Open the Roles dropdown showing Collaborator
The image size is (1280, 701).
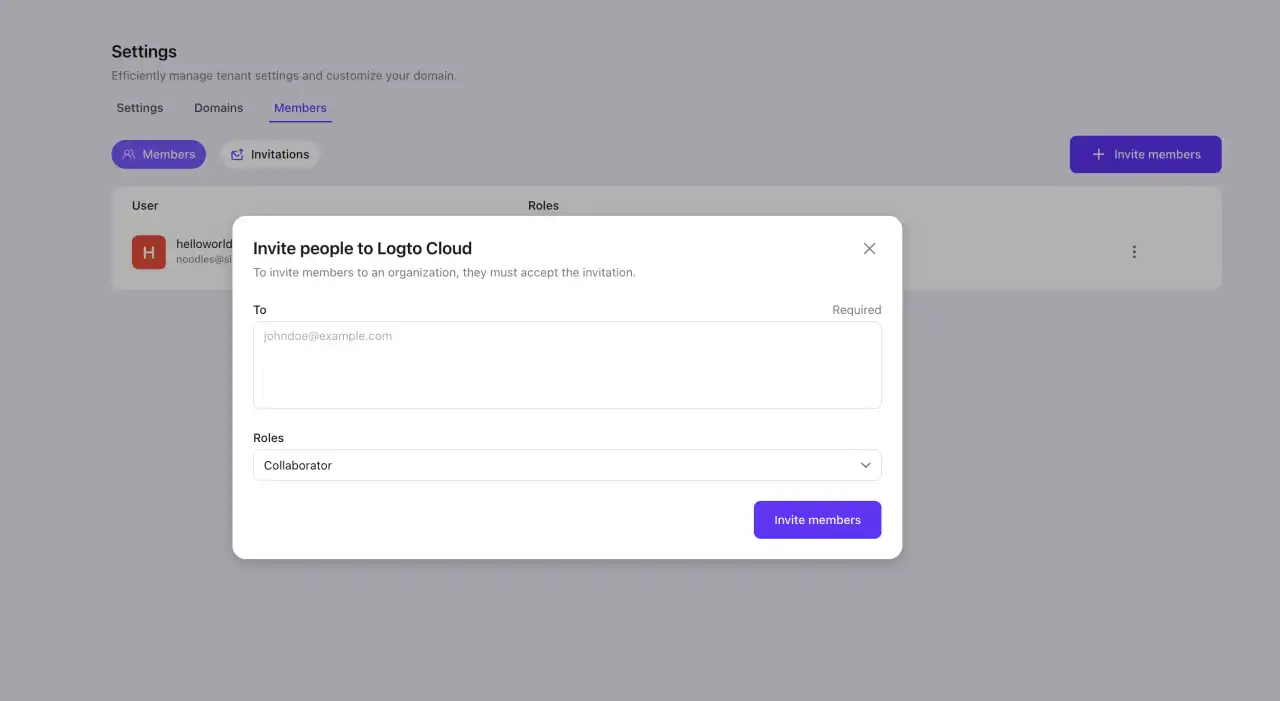pyautogui.click(x=567, y=465)
